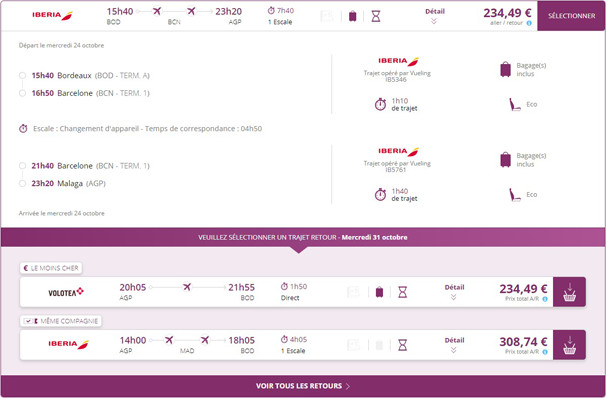Click the clock icon beside 4h05 duration
Viewport: 606px width, 398px height.
[x=284, y=339]
